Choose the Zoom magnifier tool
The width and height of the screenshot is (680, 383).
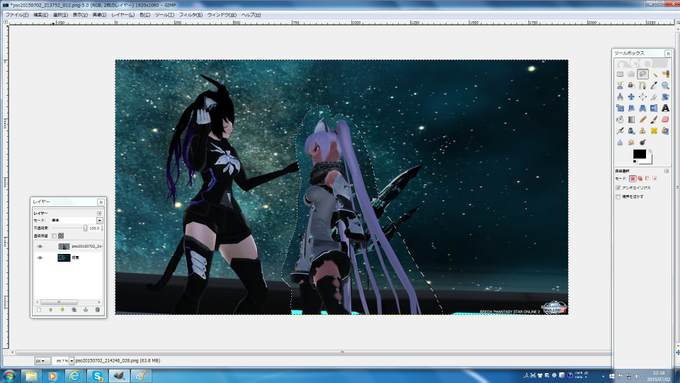(665, 85)
